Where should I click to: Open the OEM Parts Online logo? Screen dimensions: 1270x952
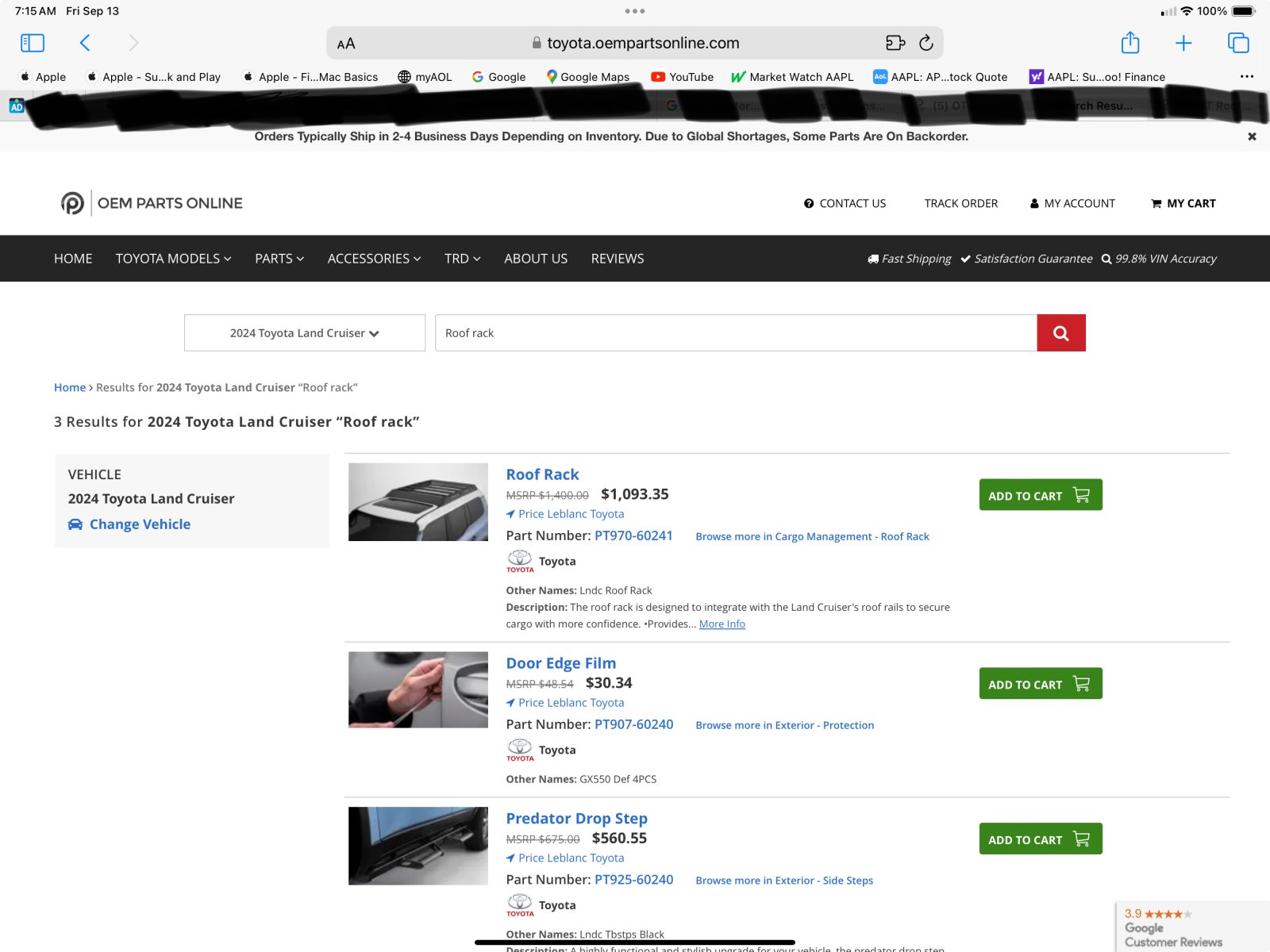[x=152, y=203]
